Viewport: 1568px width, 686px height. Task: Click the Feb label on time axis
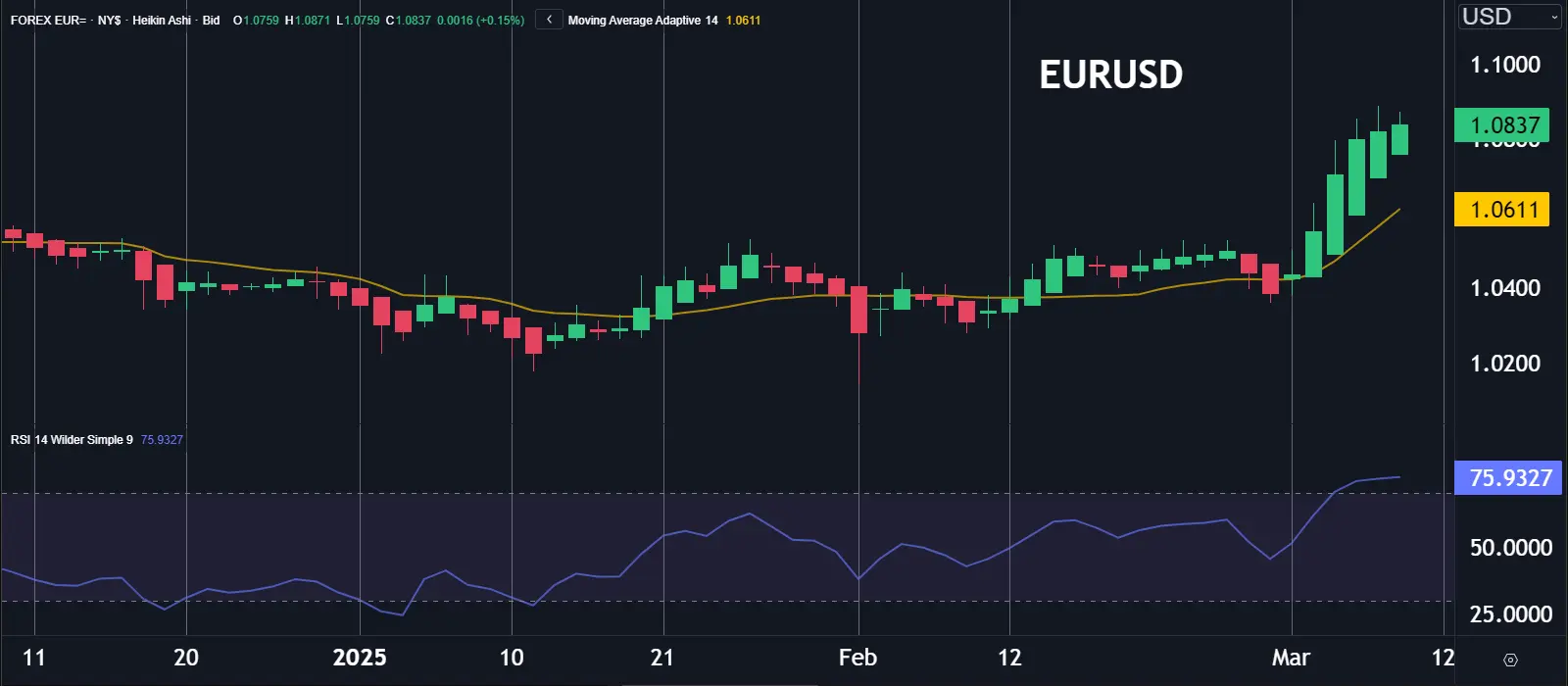857,658
